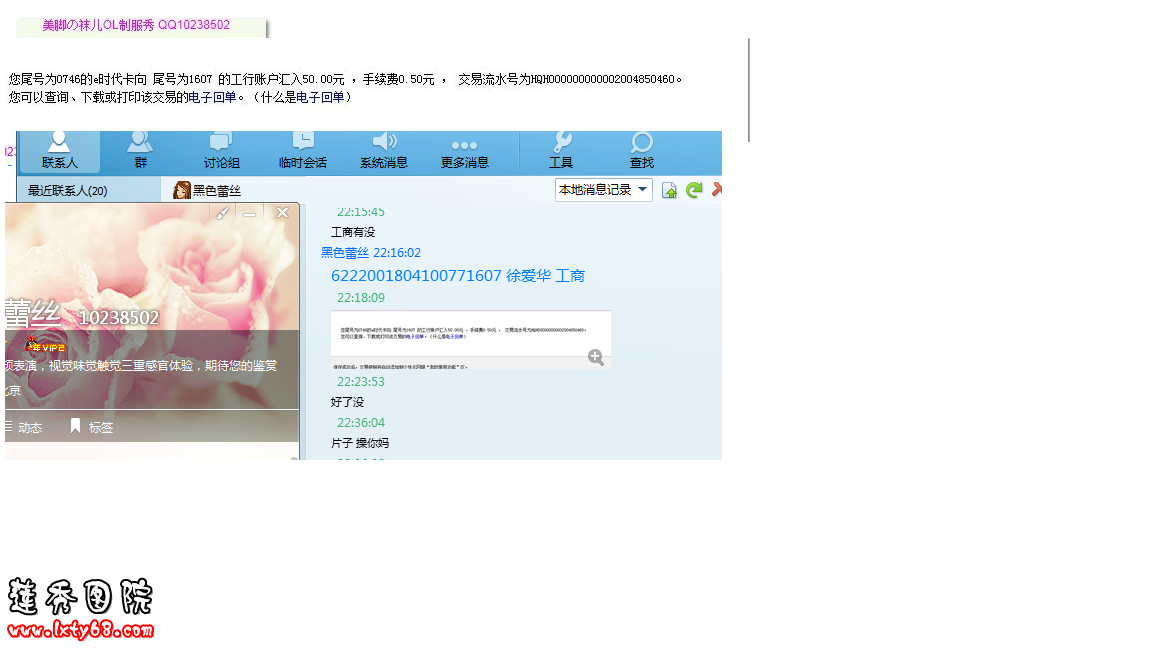Click the message text 好了没
The height and width of the screenshot is (648, 1152).
coord(348,402)
